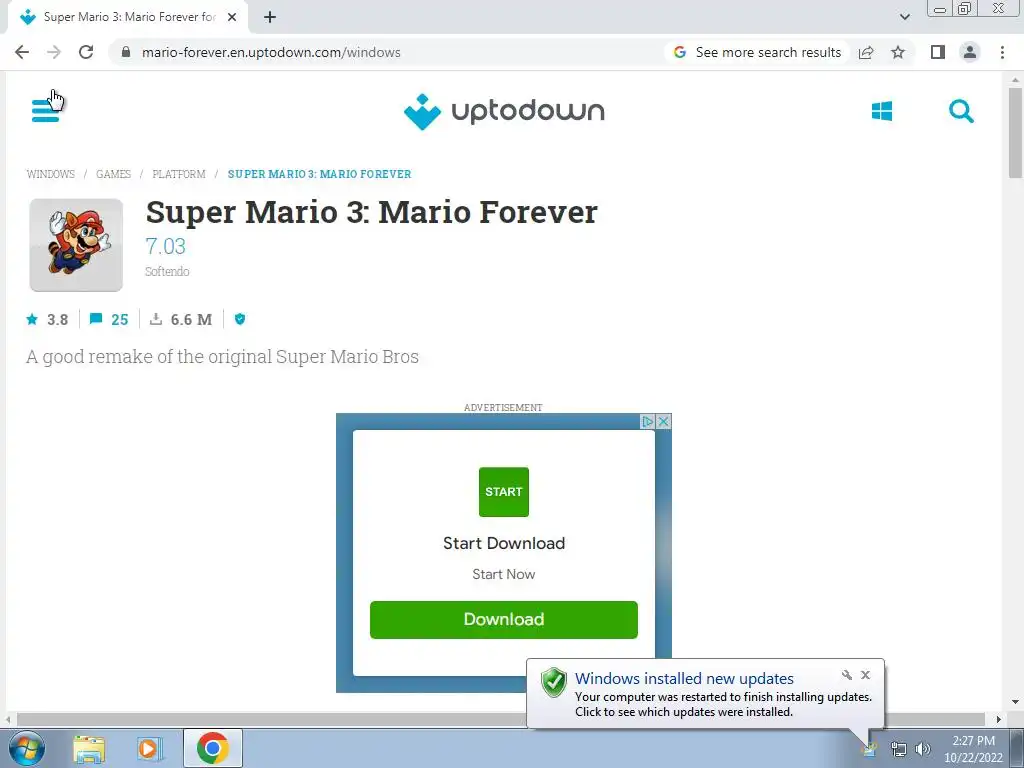Click the address bar URL
This screenshot has width=1024, height=768.
coord(271,52)
